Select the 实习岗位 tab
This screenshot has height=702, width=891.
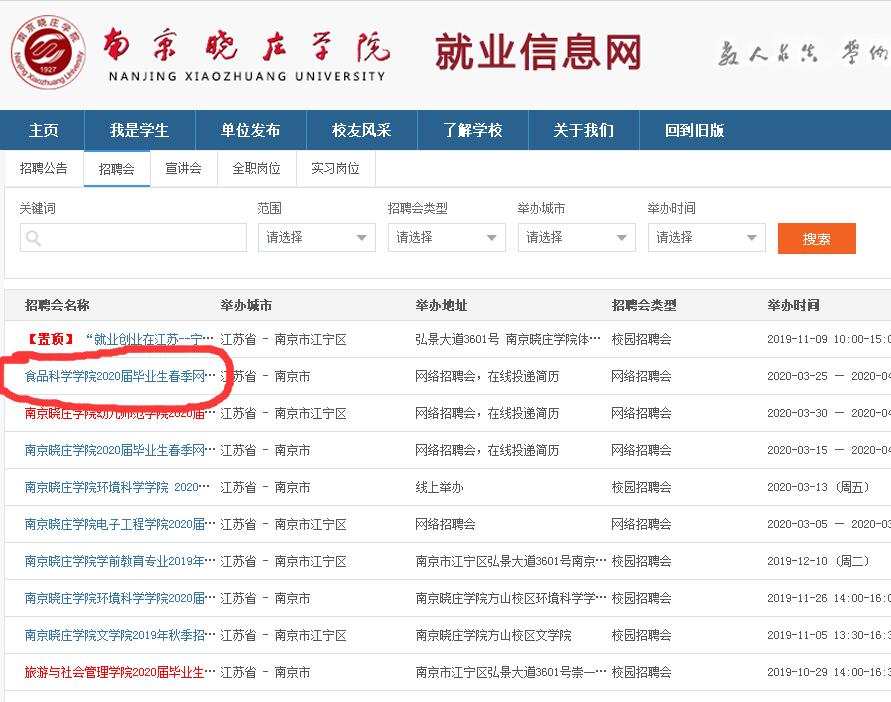pos(335,168)
